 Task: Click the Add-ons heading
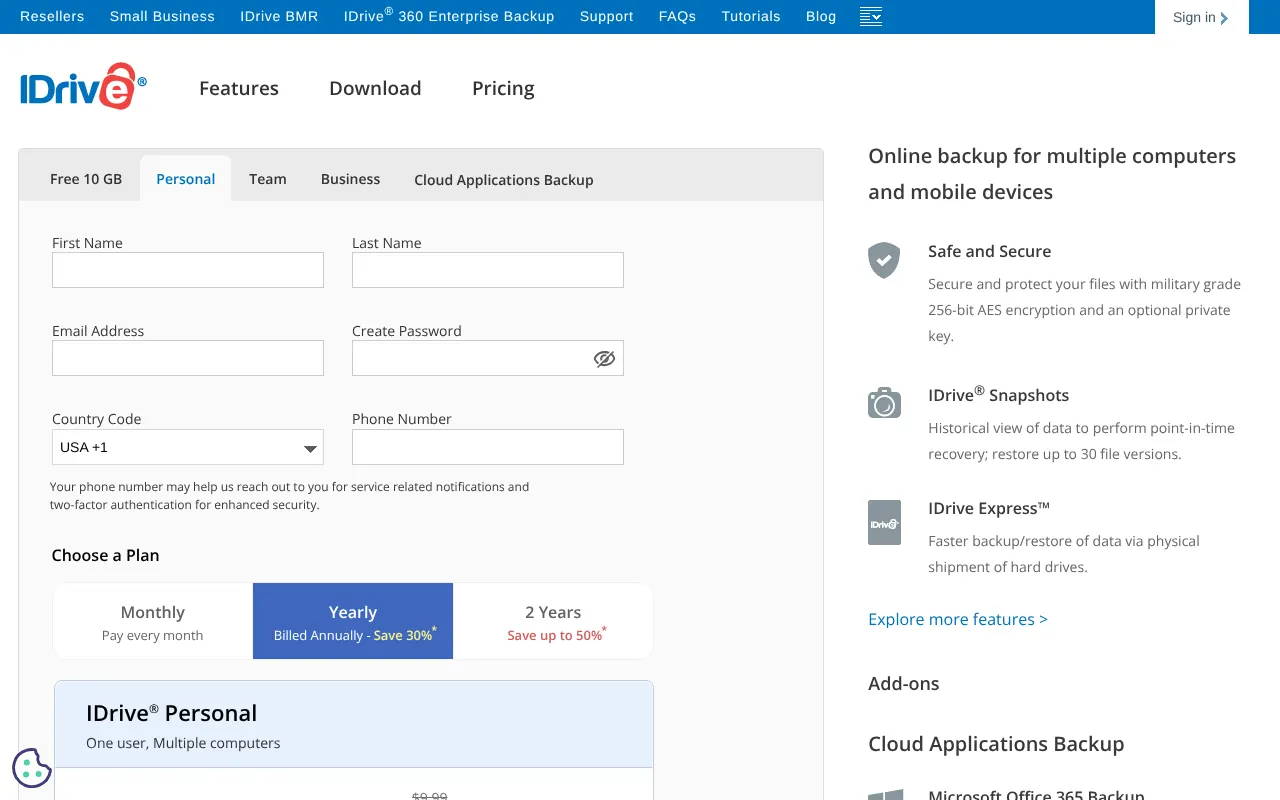904,684
